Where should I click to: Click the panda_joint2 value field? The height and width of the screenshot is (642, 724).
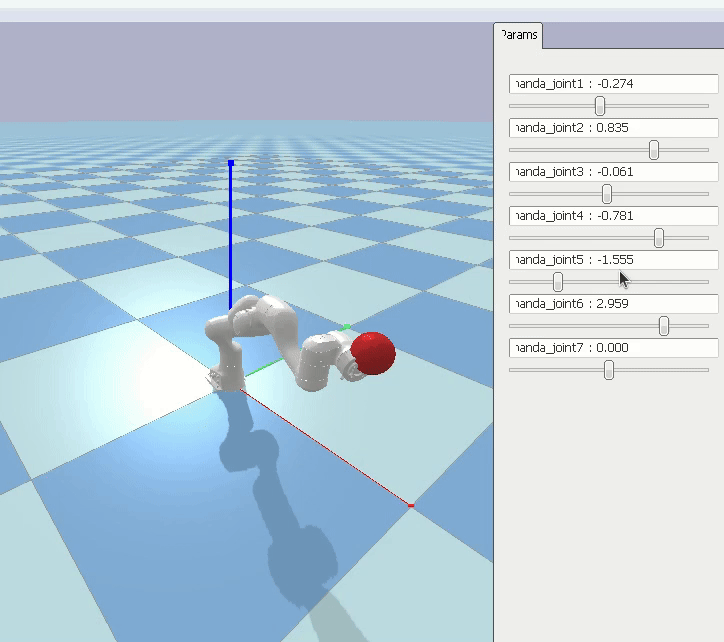tap(614, 127)
